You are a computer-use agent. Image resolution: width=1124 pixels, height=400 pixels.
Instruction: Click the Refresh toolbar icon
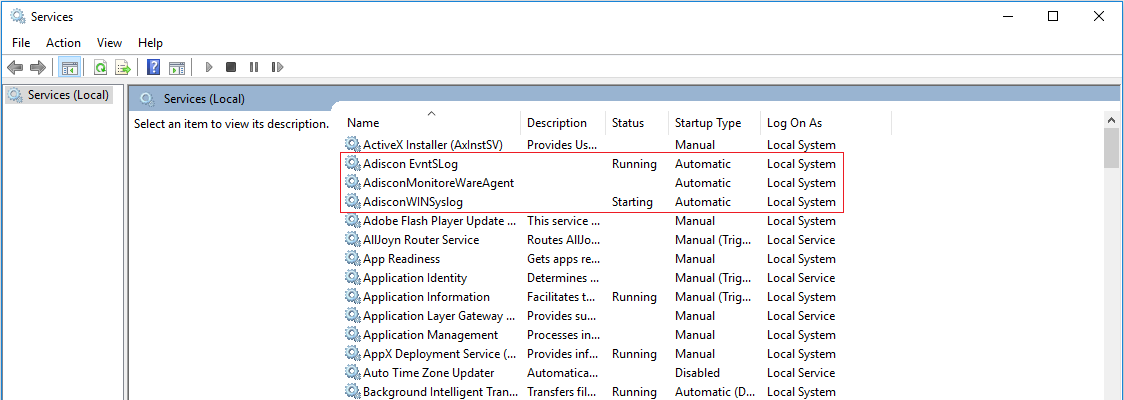click(x=100, y=67)
